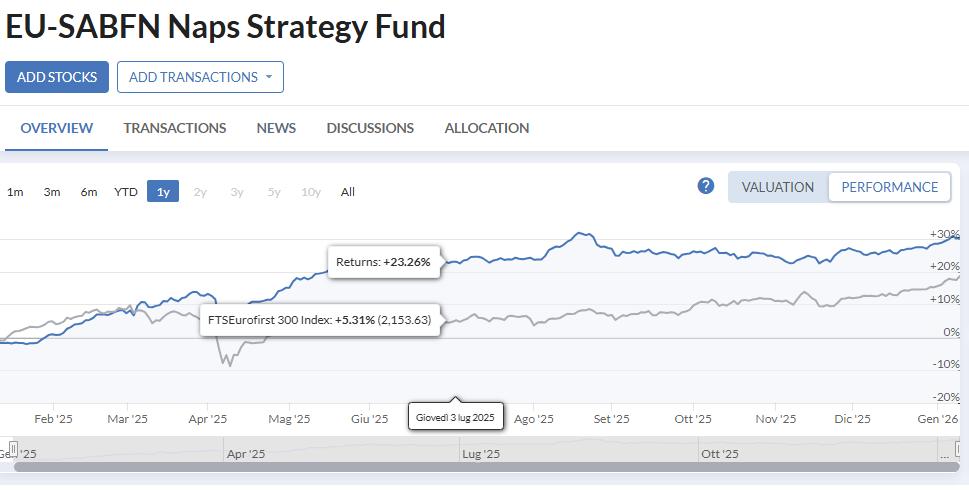This screenshot has width=969, height=490.
Task: Click the Dic '25 axis label
Action: [852, 419]
